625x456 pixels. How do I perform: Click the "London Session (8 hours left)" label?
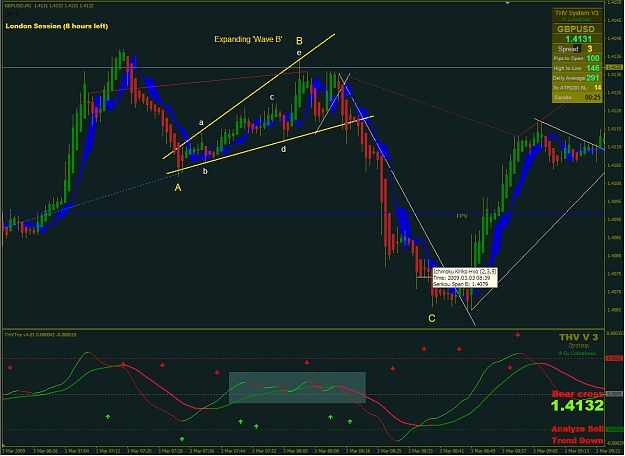pos(57,26)
